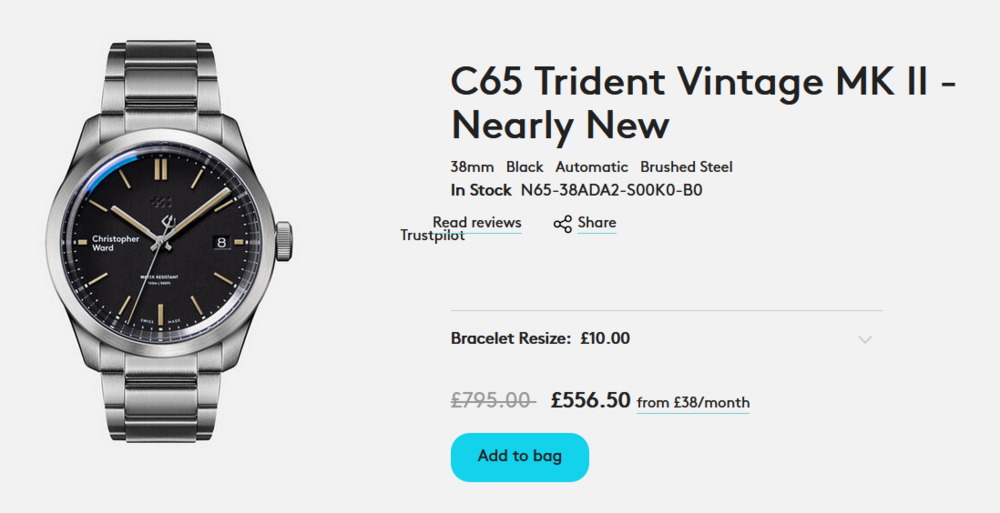Click the Trustpilot label

coord(432,236)
